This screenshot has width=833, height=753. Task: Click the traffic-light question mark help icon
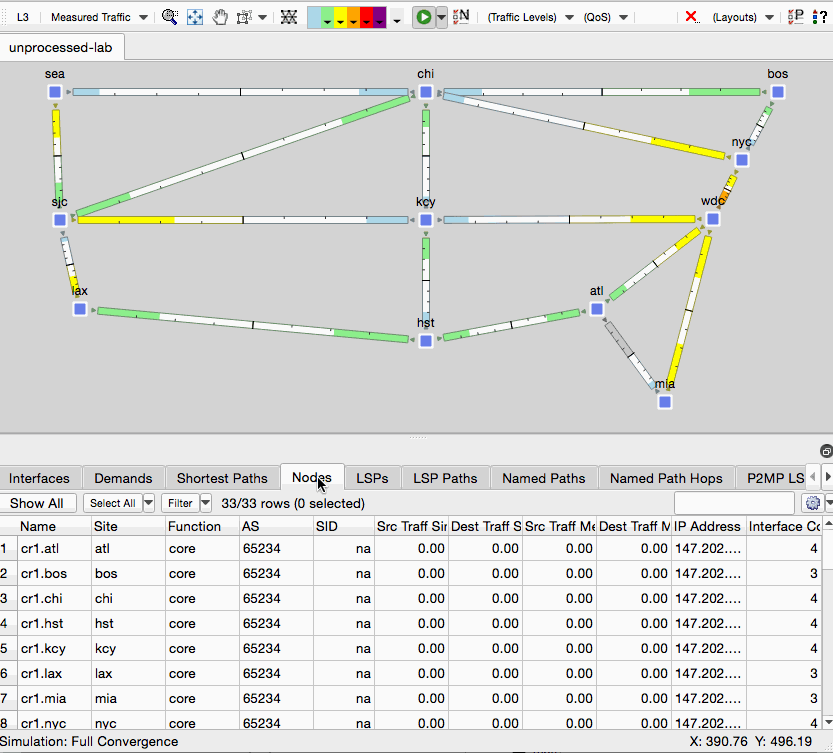click(x=820, y=17)
